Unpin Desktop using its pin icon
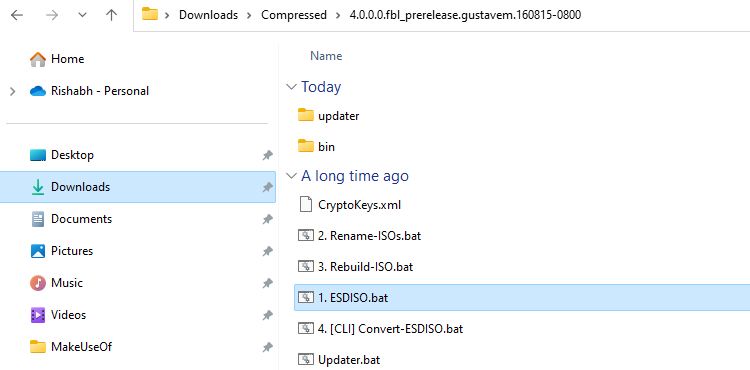750x370 pixels. pyautogui.click(x=267, y=155)
